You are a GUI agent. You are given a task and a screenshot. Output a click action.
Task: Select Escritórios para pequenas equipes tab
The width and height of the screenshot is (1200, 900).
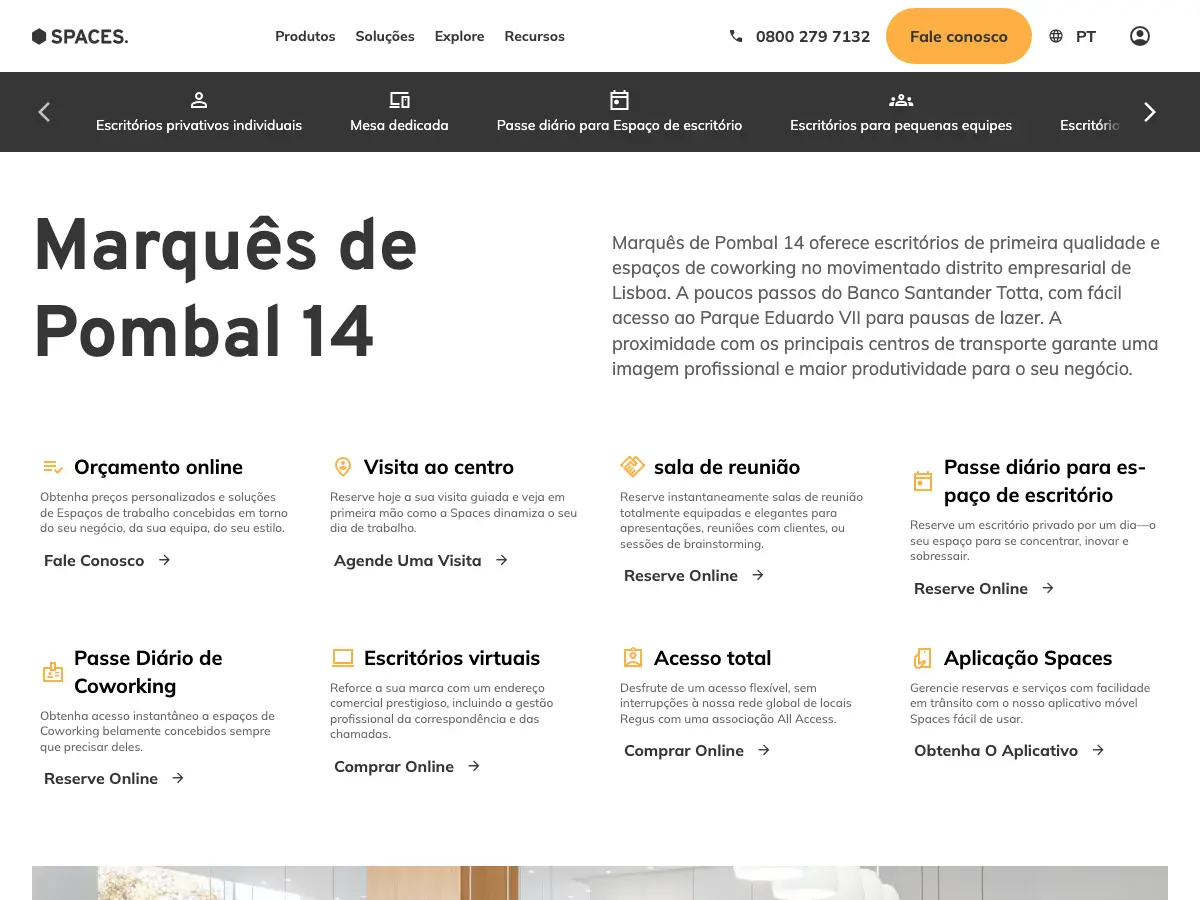tap(901, 125)
